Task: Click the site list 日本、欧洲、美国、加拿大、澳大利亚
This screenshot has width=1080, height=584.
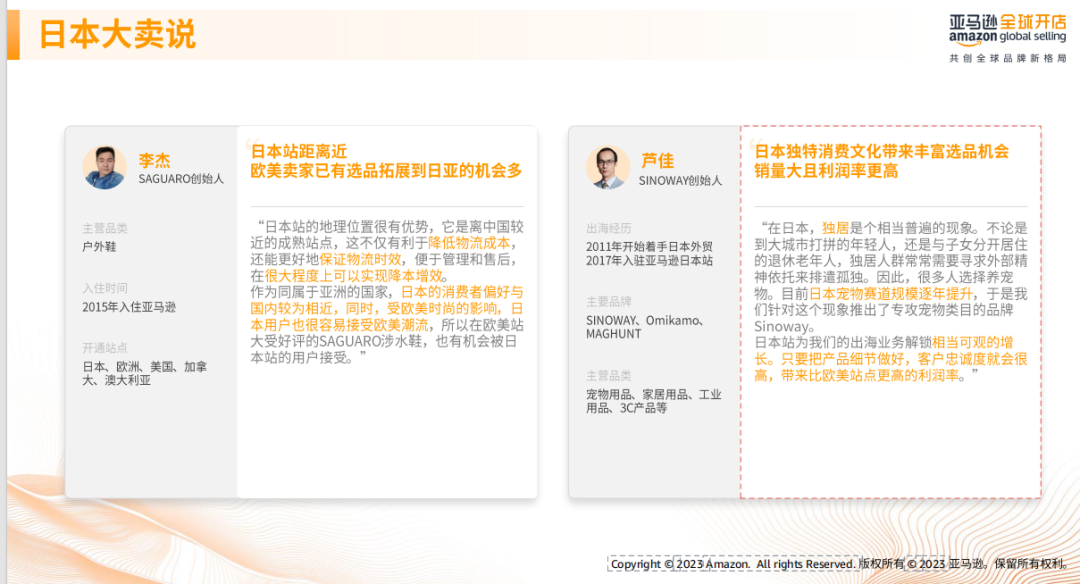Action: (145, 373)
